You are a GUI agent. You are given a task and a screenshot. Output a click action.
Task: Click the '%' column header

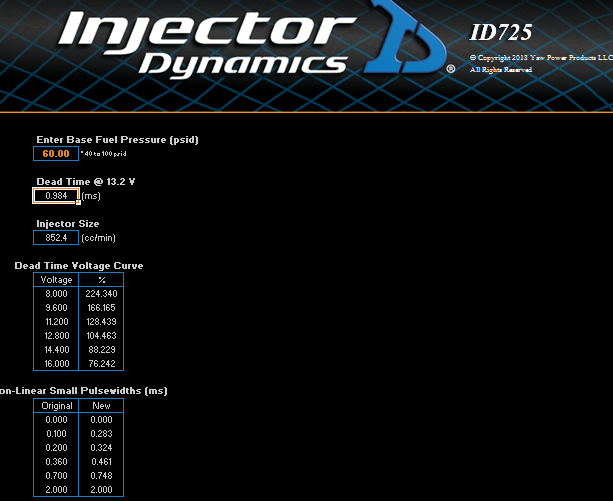click(101, 280)
